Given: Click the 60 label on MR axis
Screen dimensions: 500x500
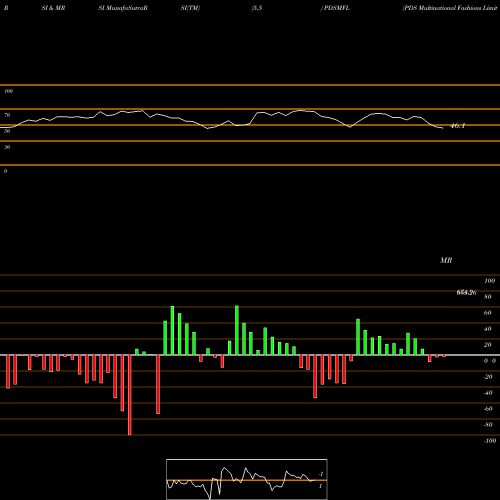Looking at the screenshot, I should coord(488,313).
